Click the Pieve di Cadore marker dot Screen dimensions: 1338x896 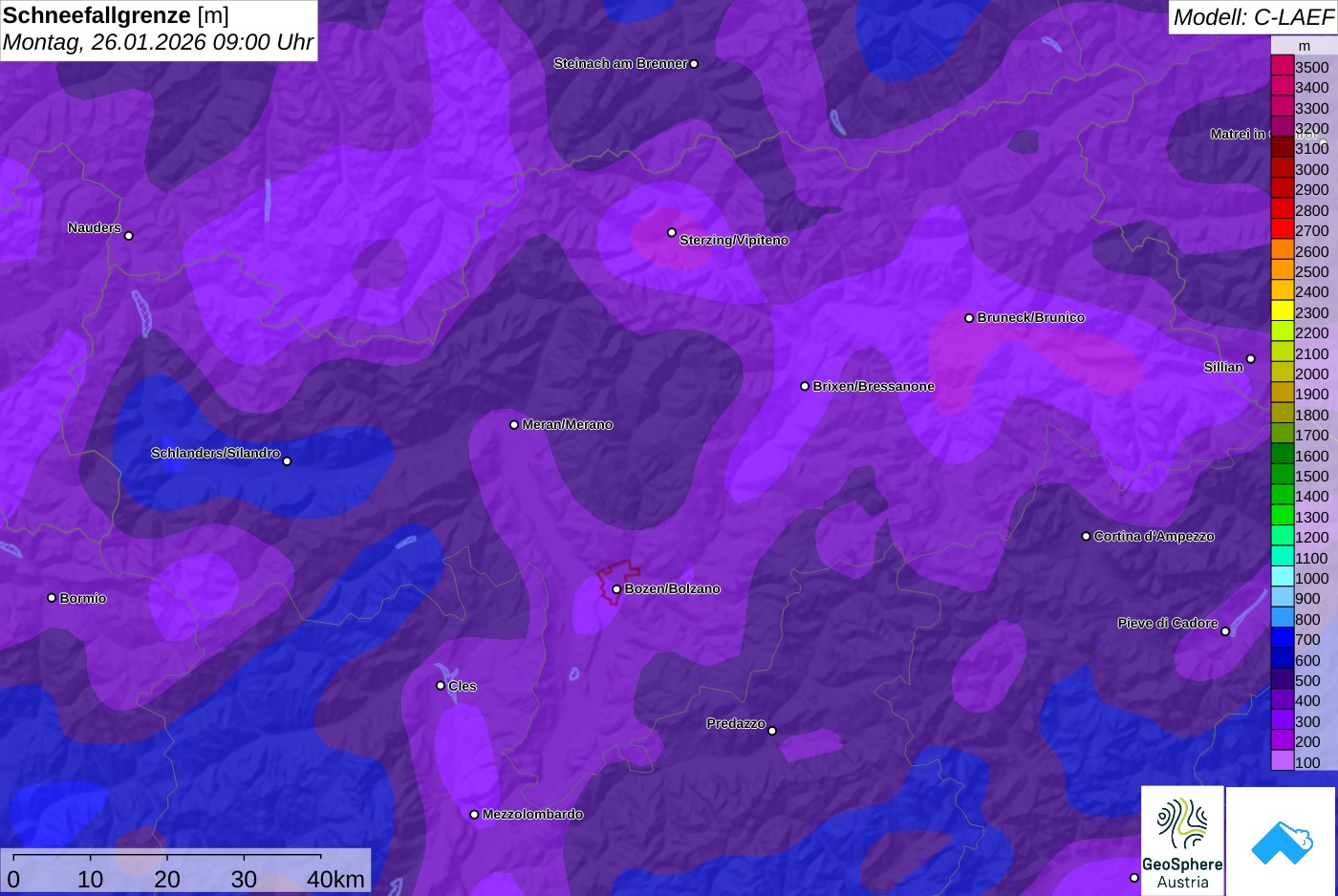(1225, 631)
